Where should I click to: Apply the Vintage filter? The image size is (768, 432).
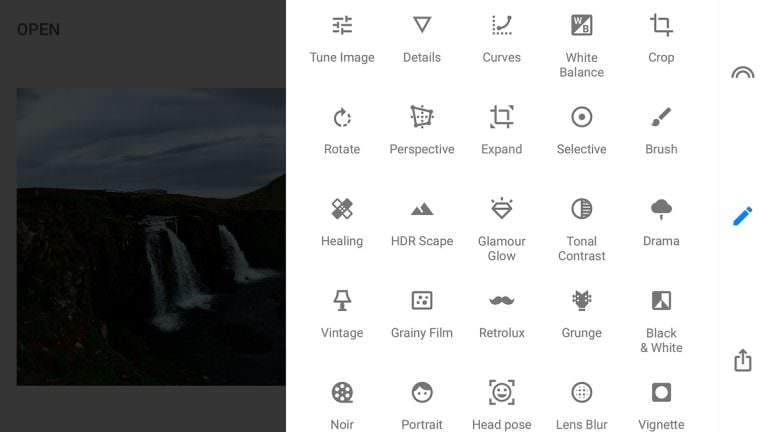coord(342,314)
